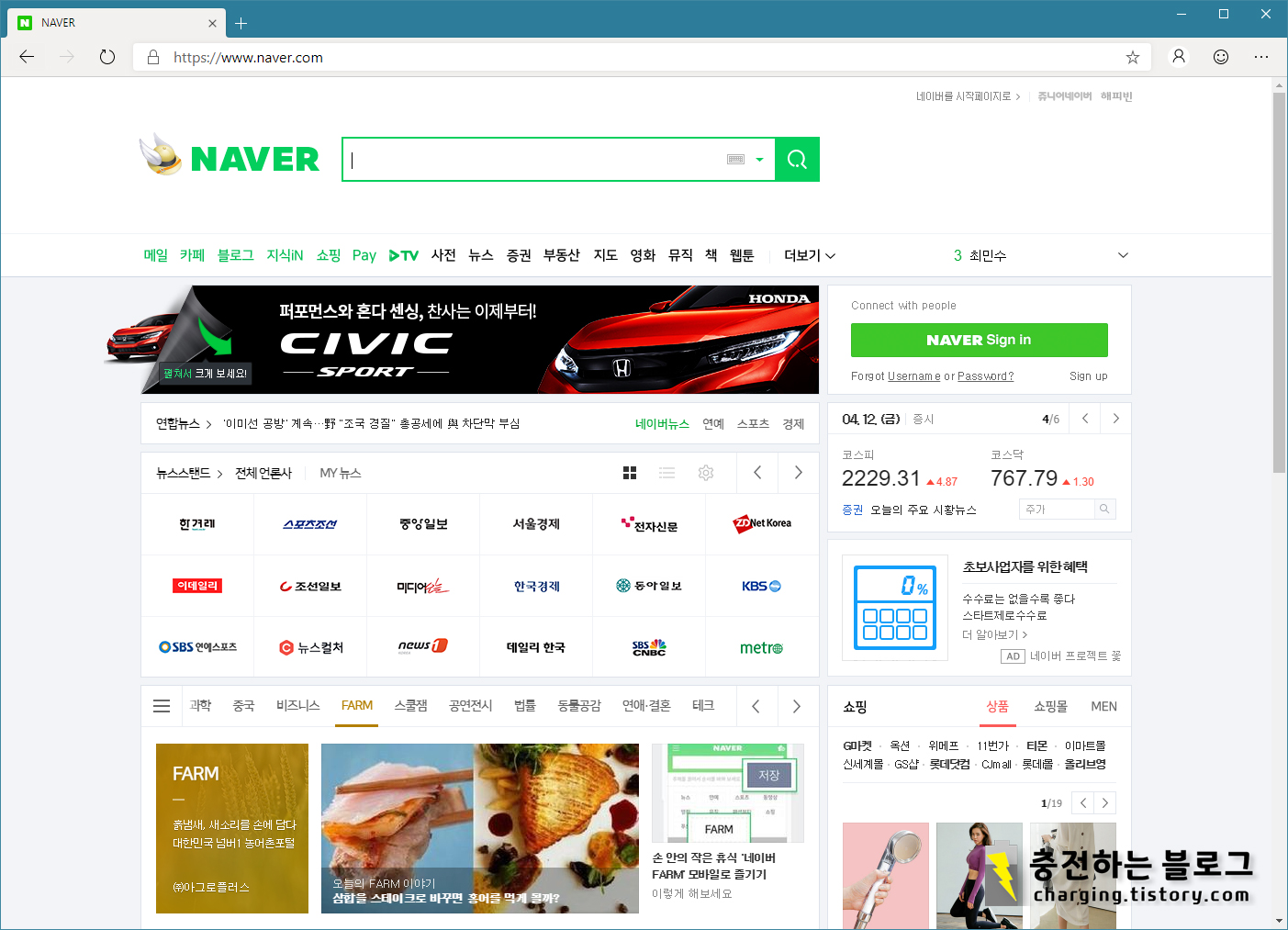Click the 증권 link in stock panel
Viewport: 1288px width, 930px height.
853,510
